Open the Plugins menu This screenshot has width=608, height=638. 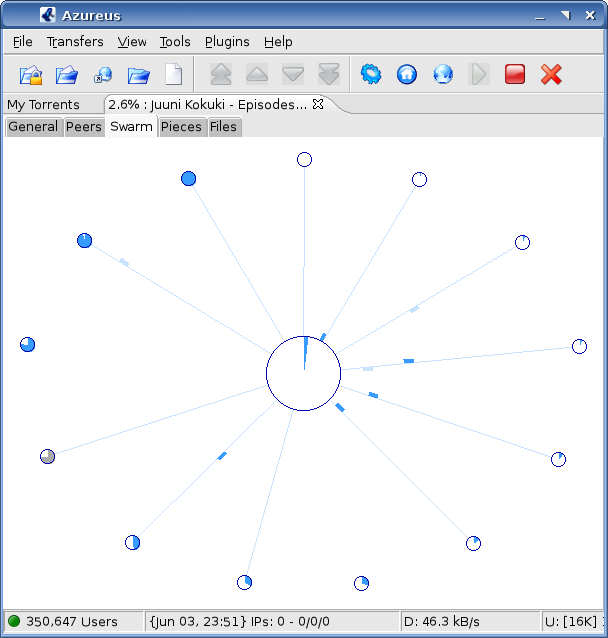[227, 42]
